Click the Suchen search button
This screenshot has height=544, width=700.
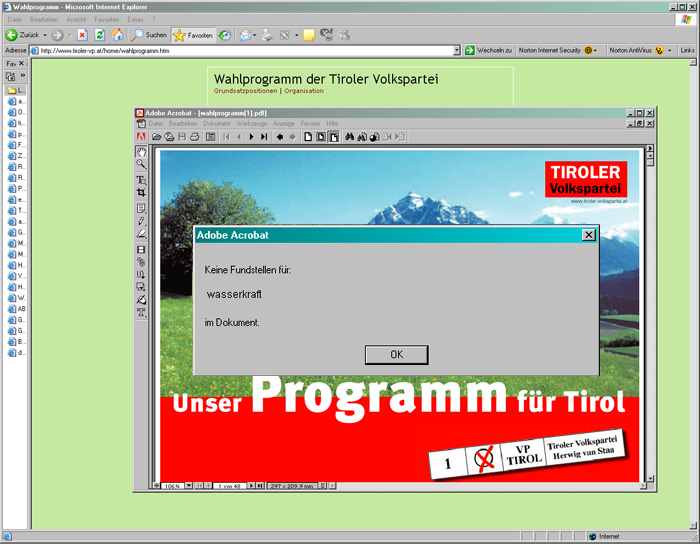coord(149,35)
